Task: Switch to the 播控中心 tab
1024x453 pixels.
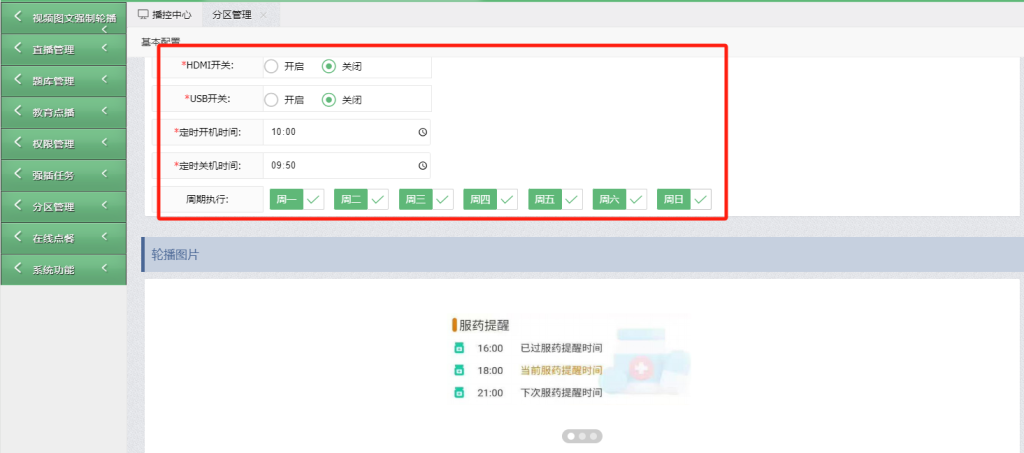Action: click(165, 15)
